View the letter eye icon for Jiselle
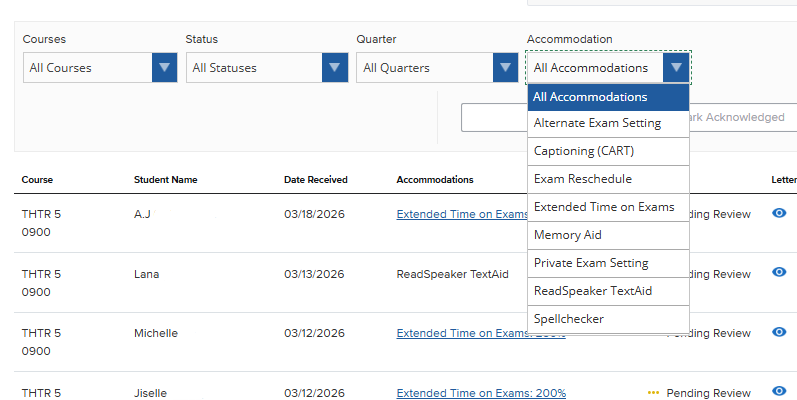797x400 pixels. [779, 391]
